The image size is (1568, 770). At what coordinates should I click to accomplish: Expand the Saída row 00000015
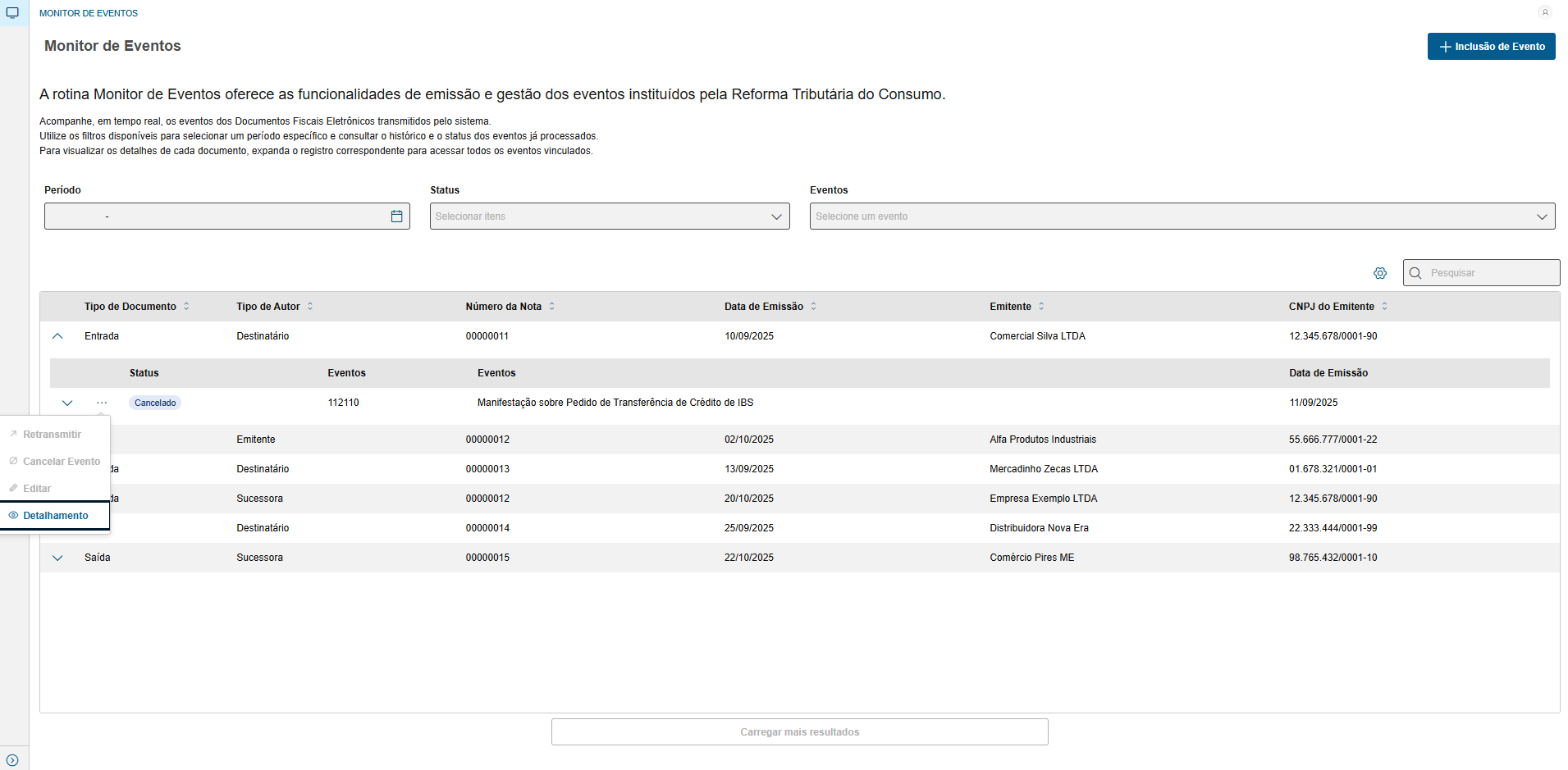click(57, 558)
